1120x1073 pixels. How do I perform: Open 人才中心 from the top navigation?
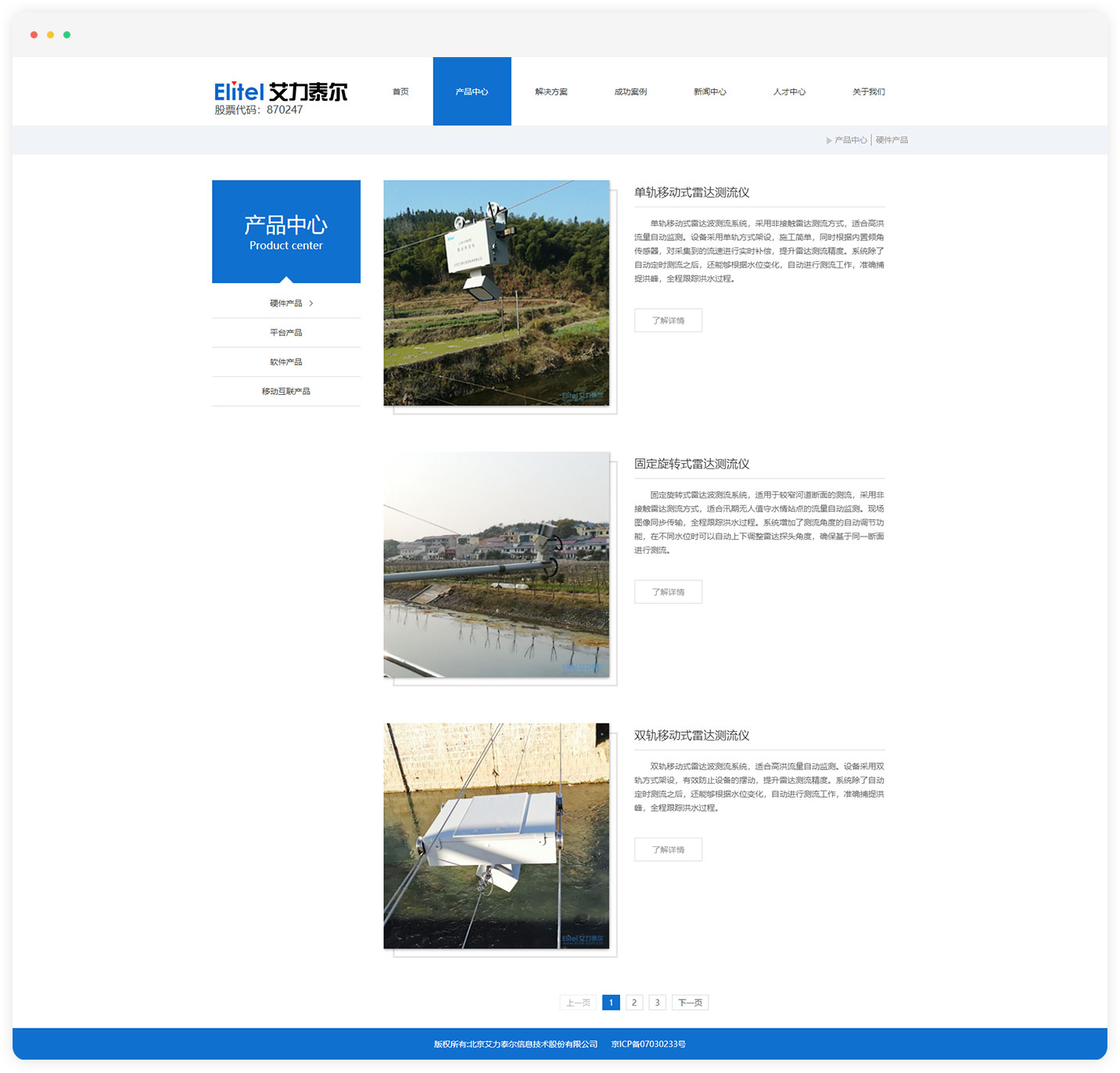pyautogui.click(x=789, y=92)
